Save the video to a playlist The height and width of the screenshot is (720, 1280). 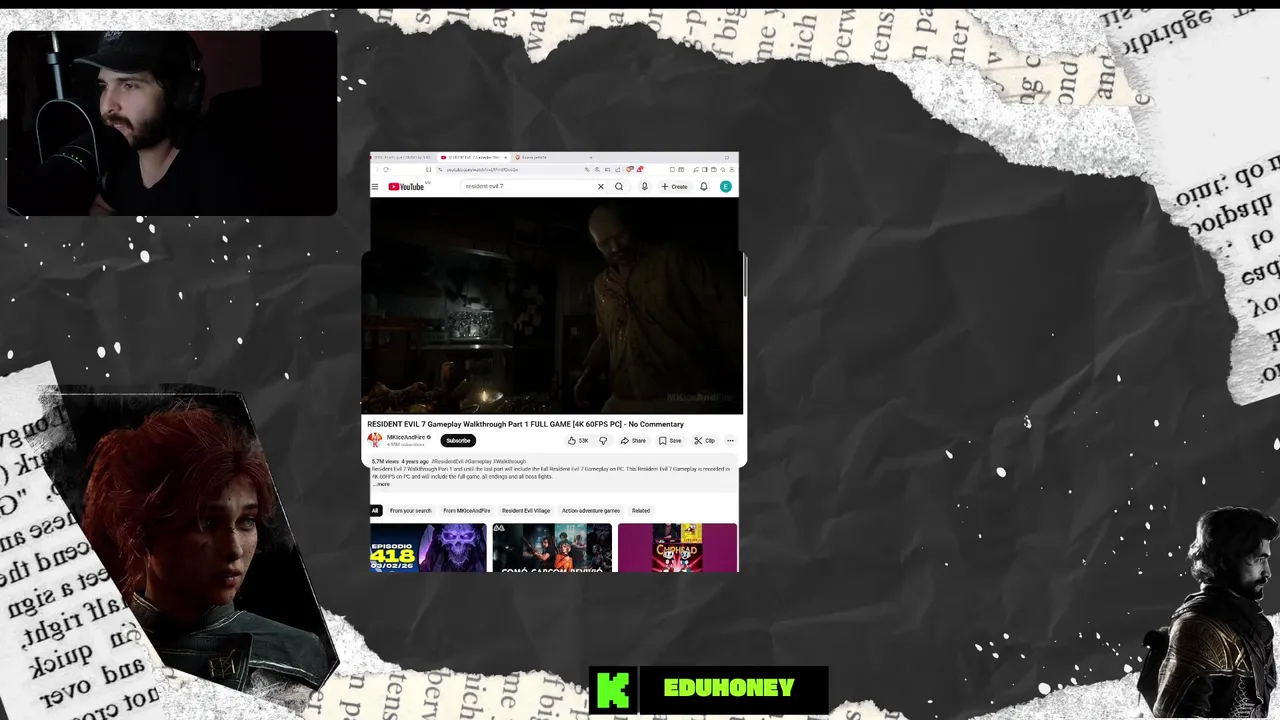coord(670,441)
